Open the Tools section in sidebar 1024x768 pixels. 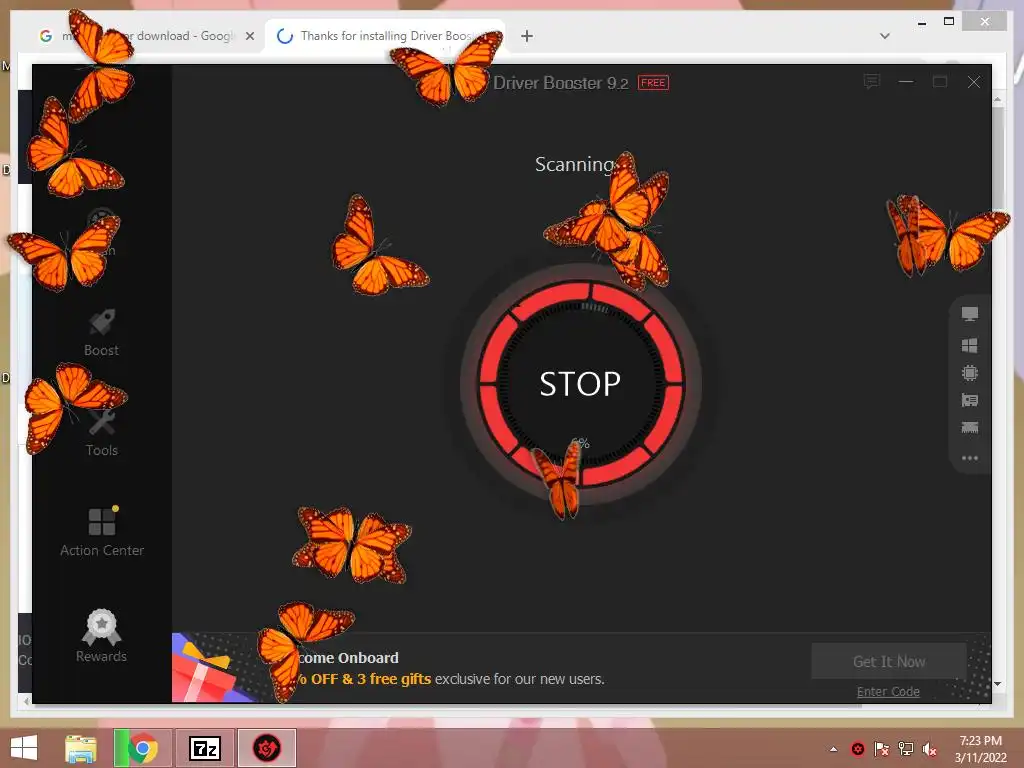[101, 433]
